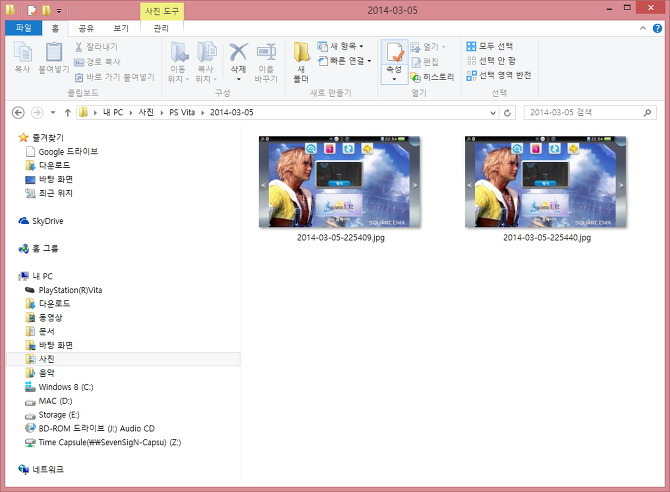
Task: Create a New folder (새 폴더)
Action: click(x=301, y=62)
